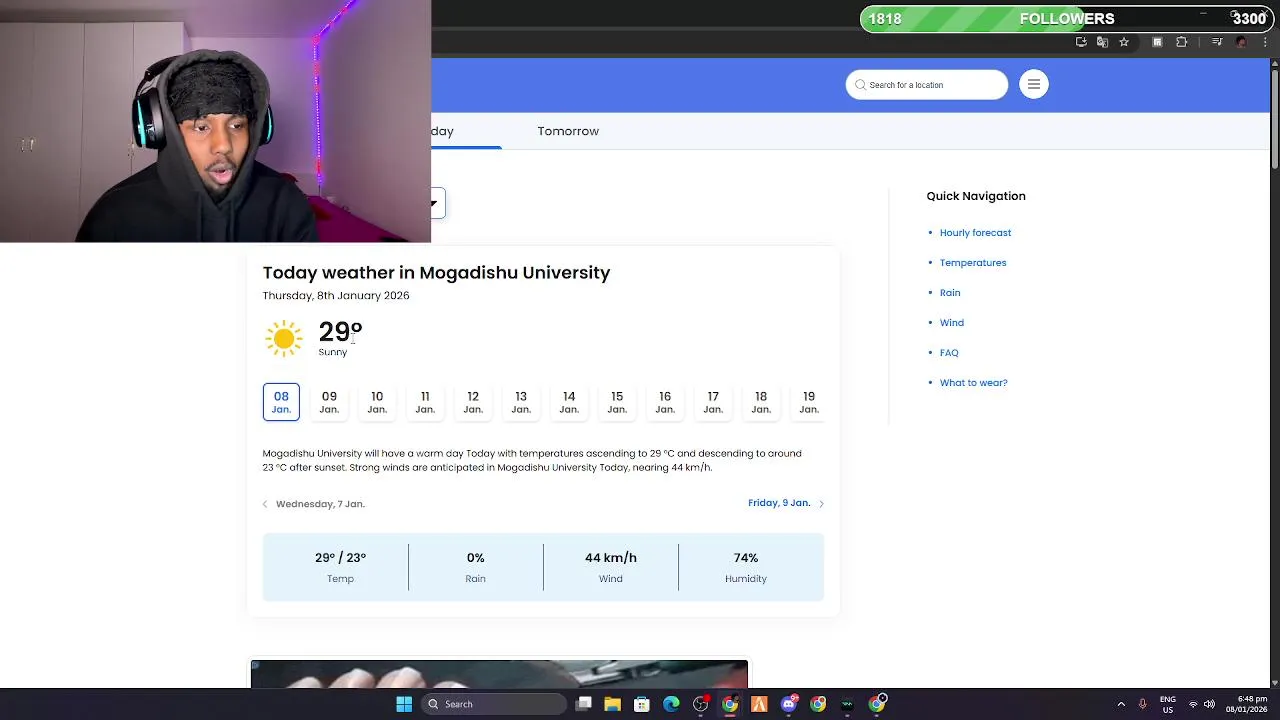Click the Search for a location field
1280x720 pixels.
pos(927,85)
